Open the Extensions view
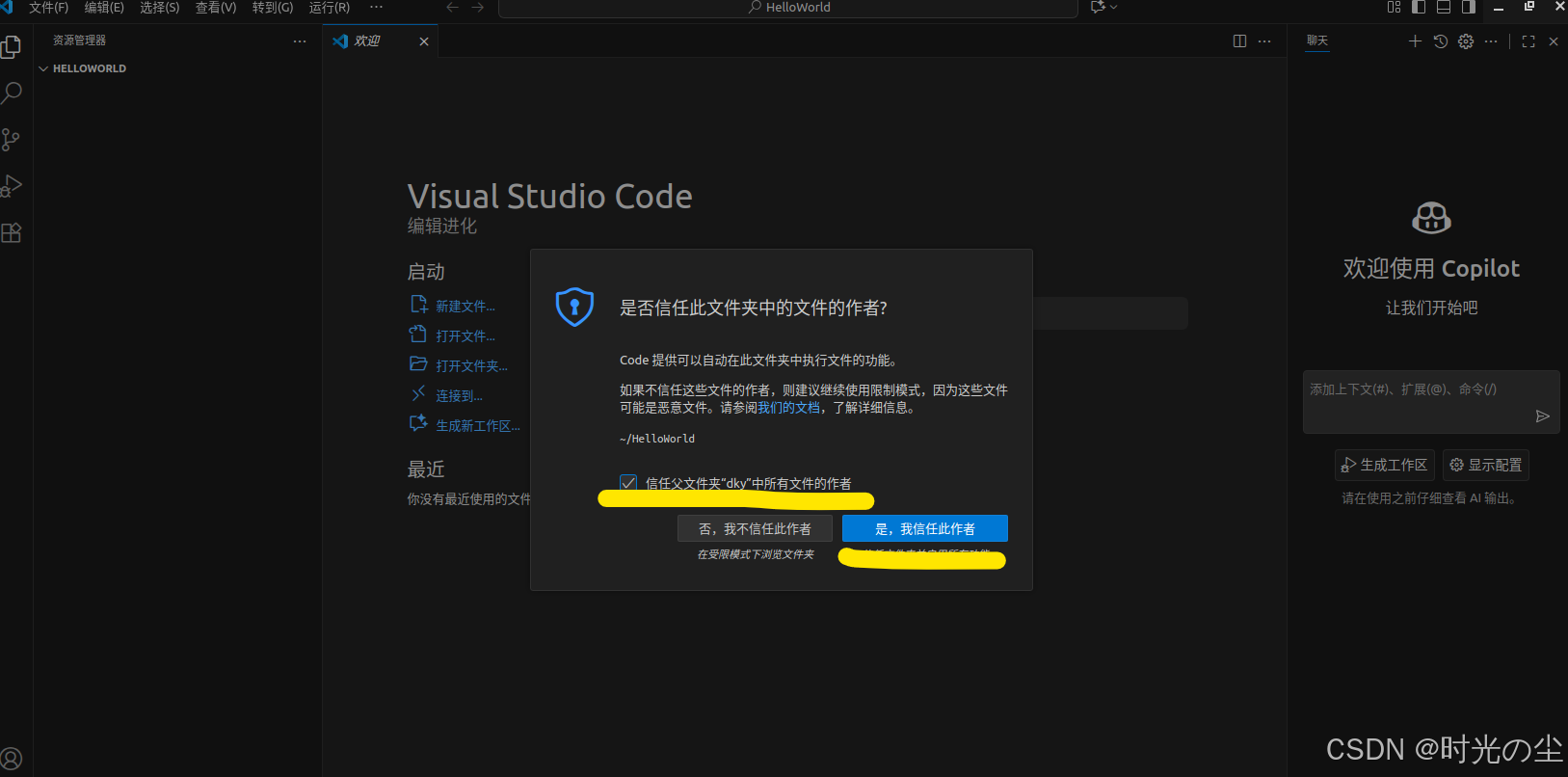 click(x=12, y=232)
